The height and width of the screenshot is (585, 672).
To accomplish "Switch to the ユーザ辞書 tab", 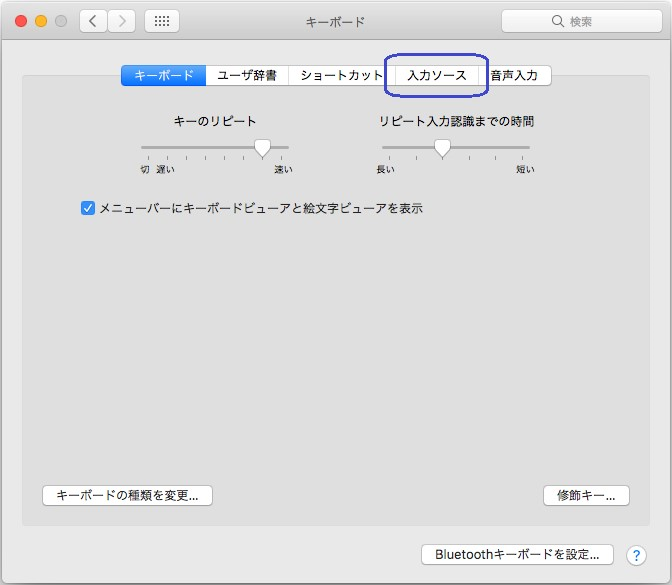I will 247,76.
